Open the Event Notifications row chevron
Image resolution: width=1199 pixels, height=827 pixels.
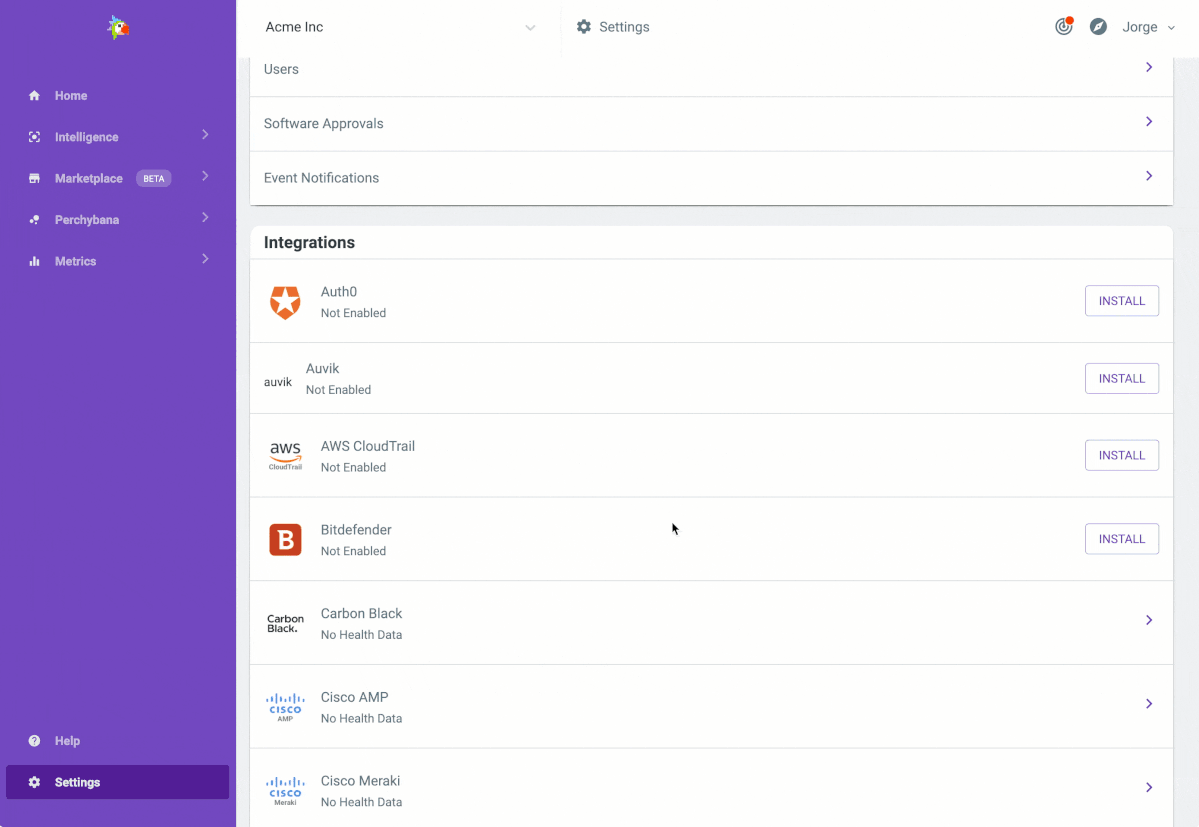tap(1149, 176)
